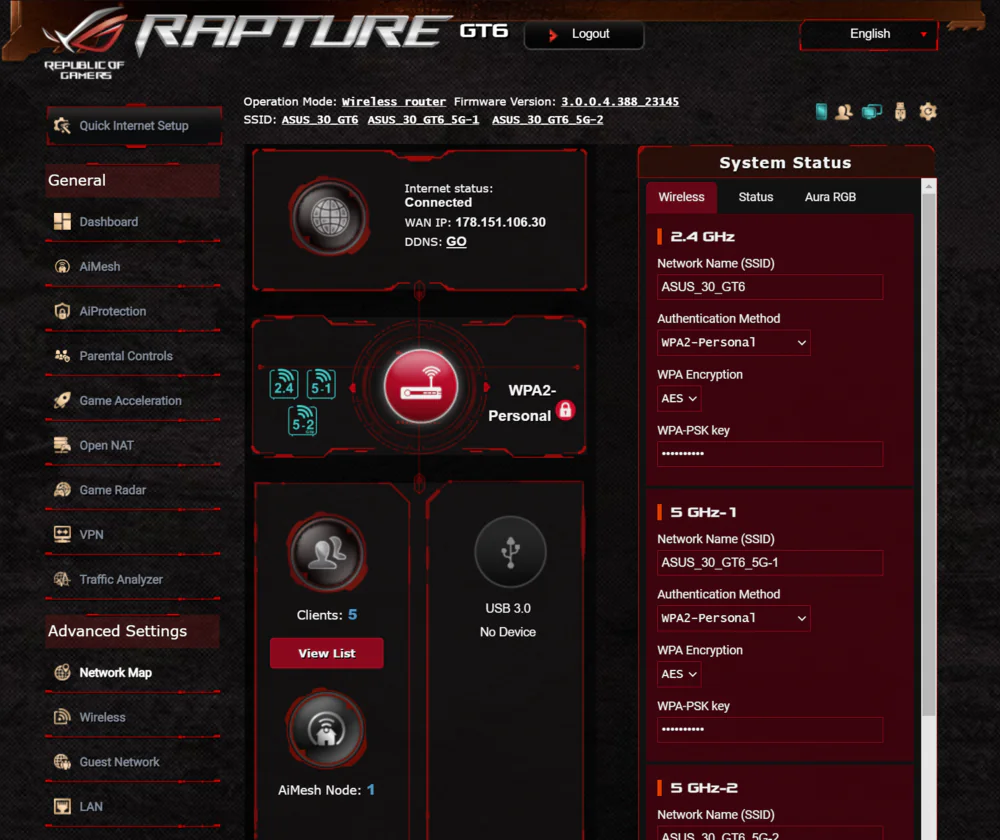The image size is (1000, 840).
Task: Click the View List button
Action: (327, 653)
